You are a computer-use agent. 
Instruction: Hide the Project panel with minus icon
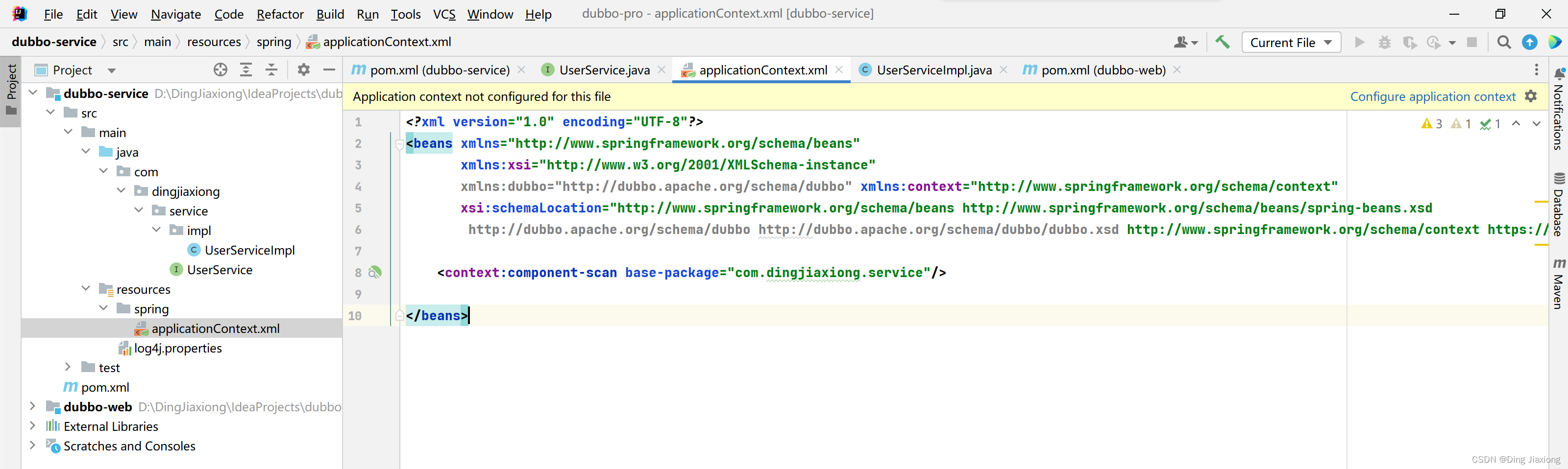[x=329, y=70]
